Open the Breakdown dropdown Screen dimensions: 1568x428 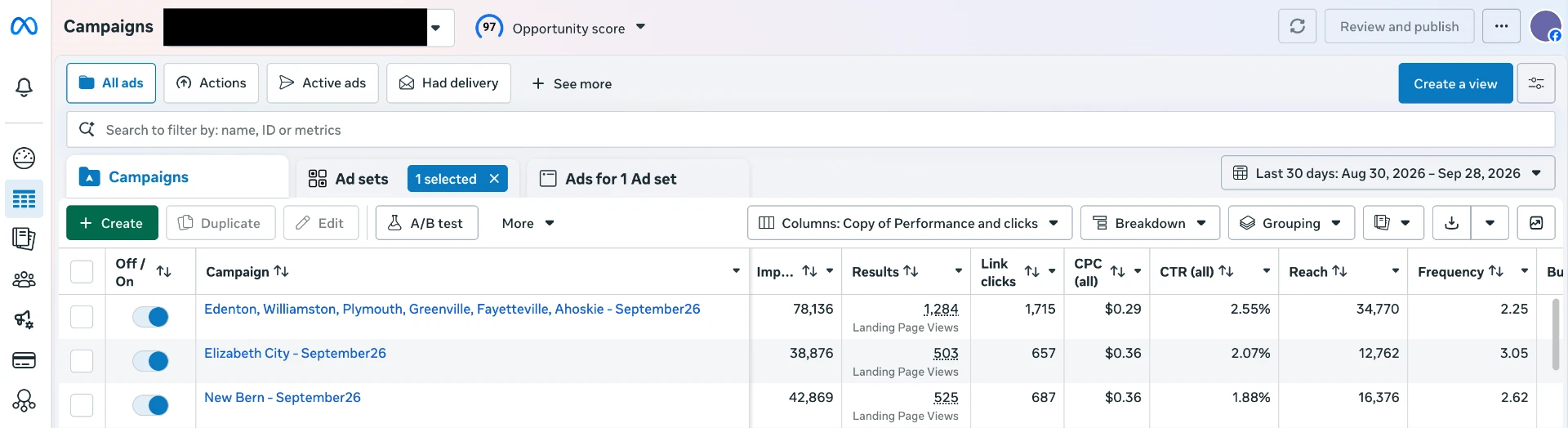point(1150,223)
